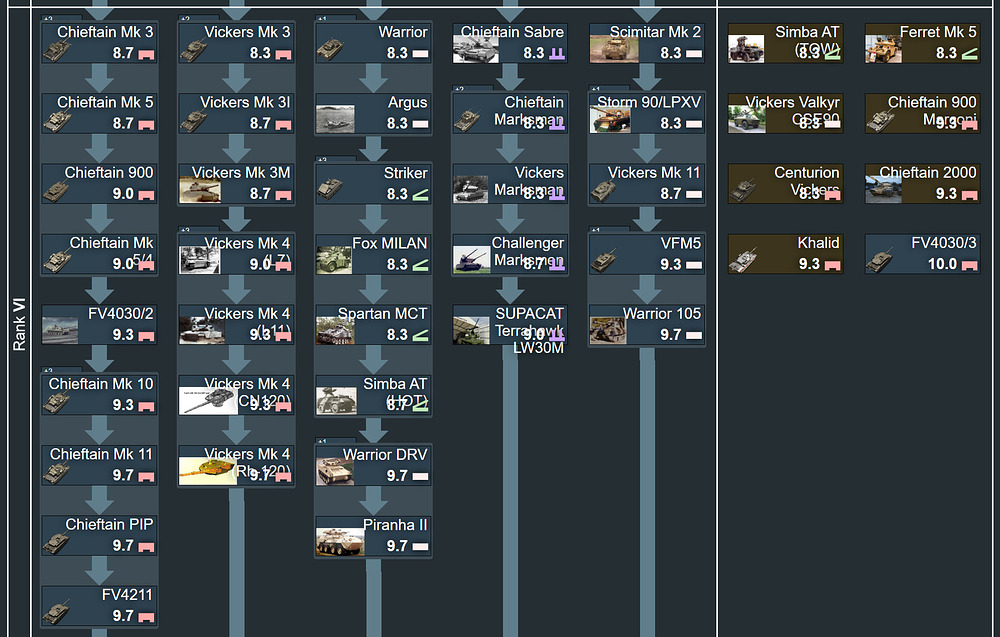The image size is (1000, 637).
Task: Select the FV4030/3 premium vehicle card
Action: tap(922, 254)
